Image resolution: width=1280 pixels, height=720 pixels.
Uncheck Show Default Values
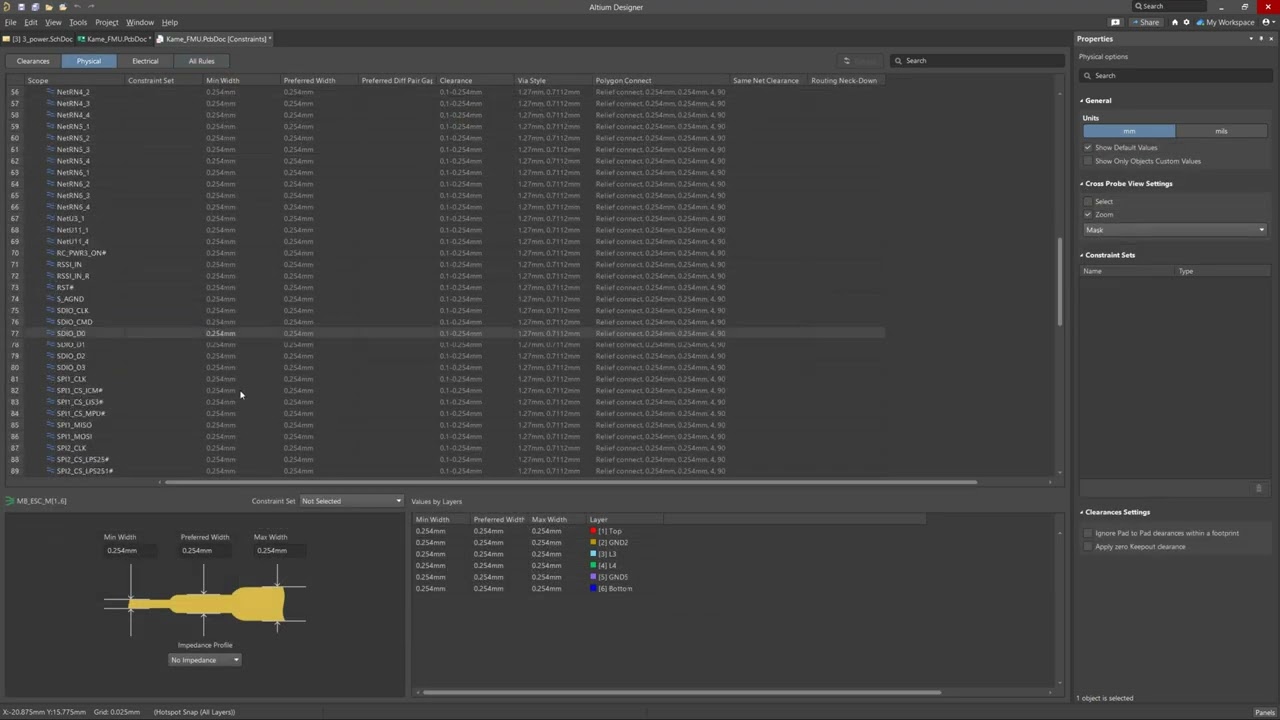pyautogui.click(x=1088, y=148)
